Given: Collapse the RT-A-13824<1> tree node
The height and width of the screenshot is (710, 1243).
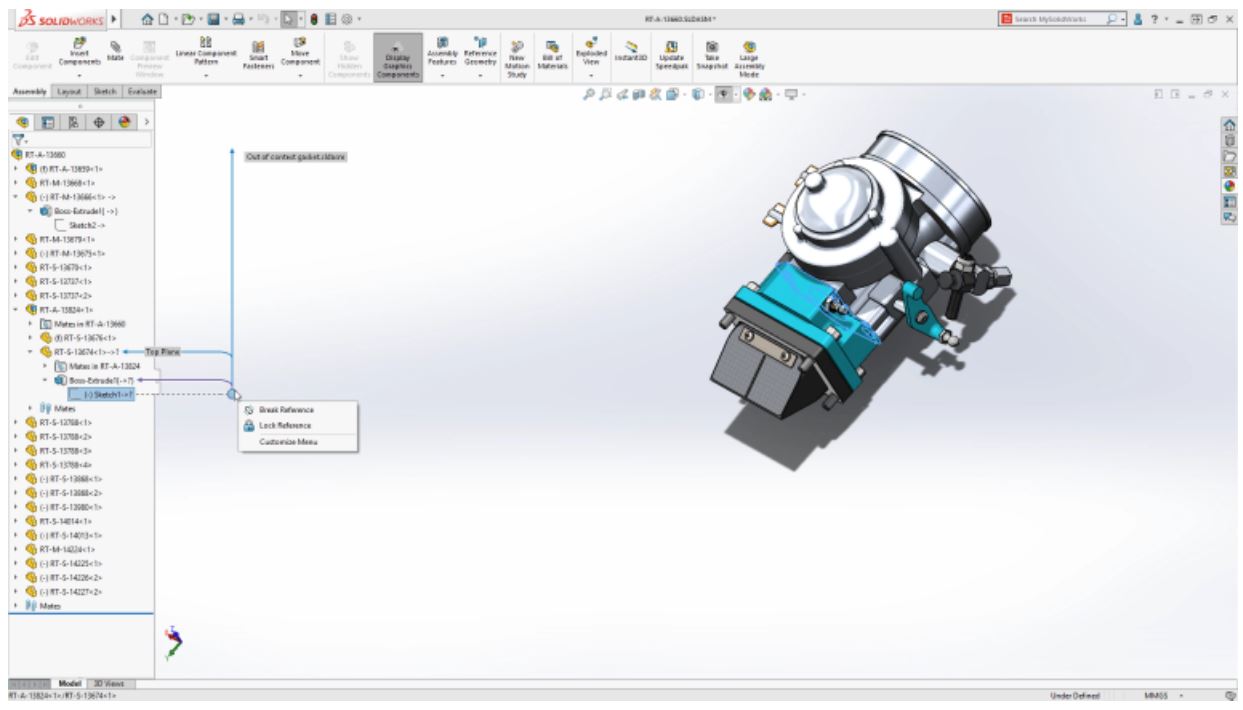Looking at the screenshot, I should click(8, 309).
